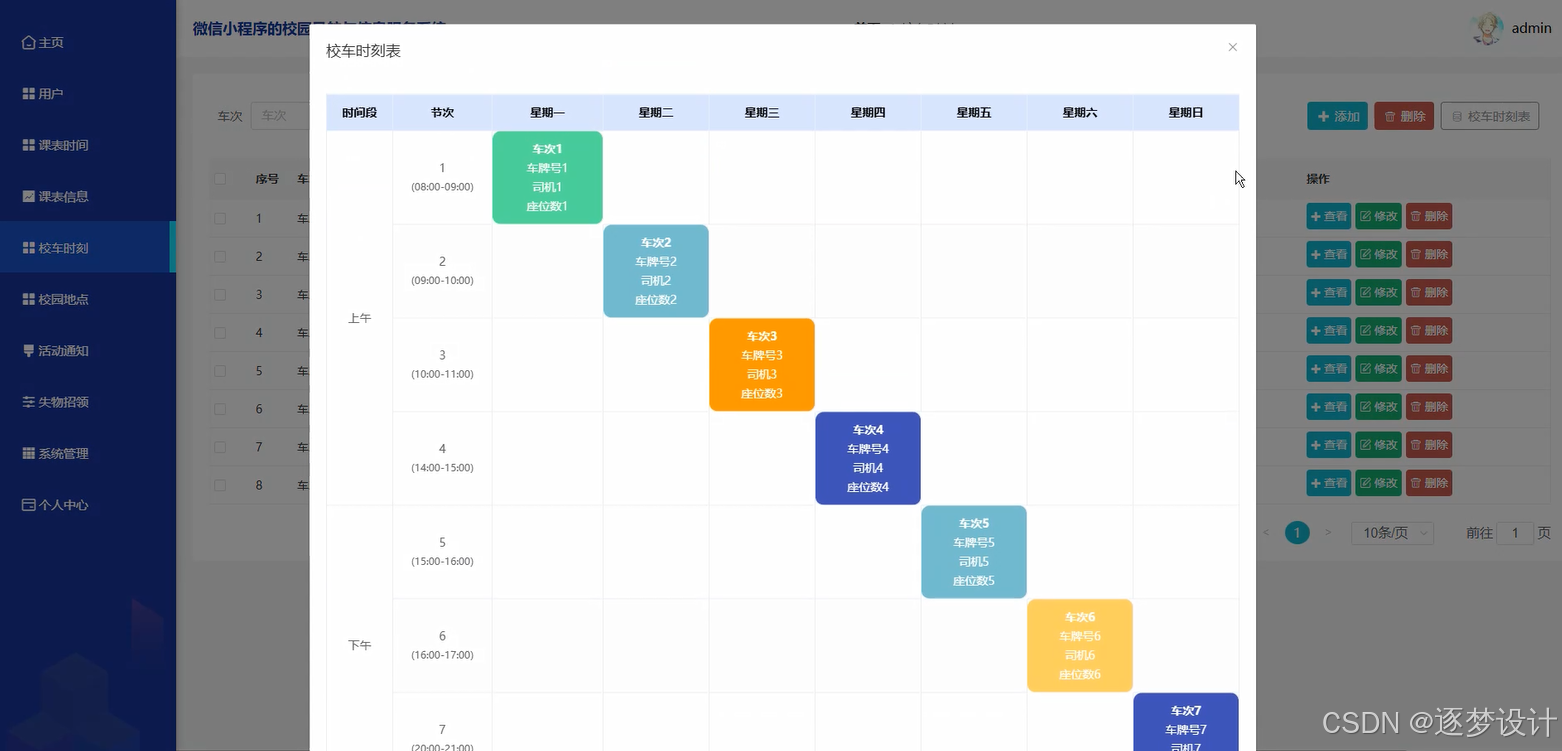Click the previous page arrow
This screenshot has height=751, width=1562.
click(1266, 533)
